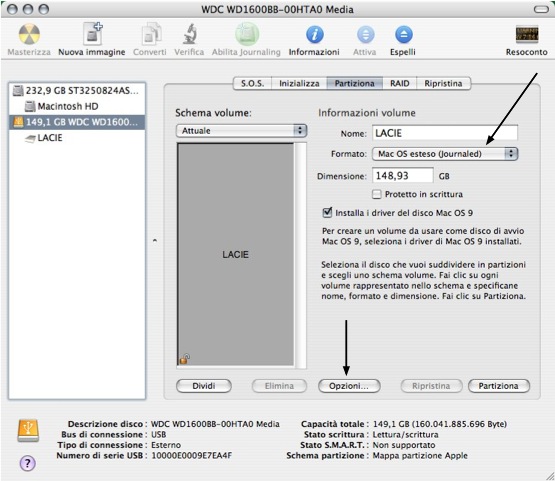Viewport: 555px width, 481px height.
Task: Click the Dividi button
Action: point(204,386)
